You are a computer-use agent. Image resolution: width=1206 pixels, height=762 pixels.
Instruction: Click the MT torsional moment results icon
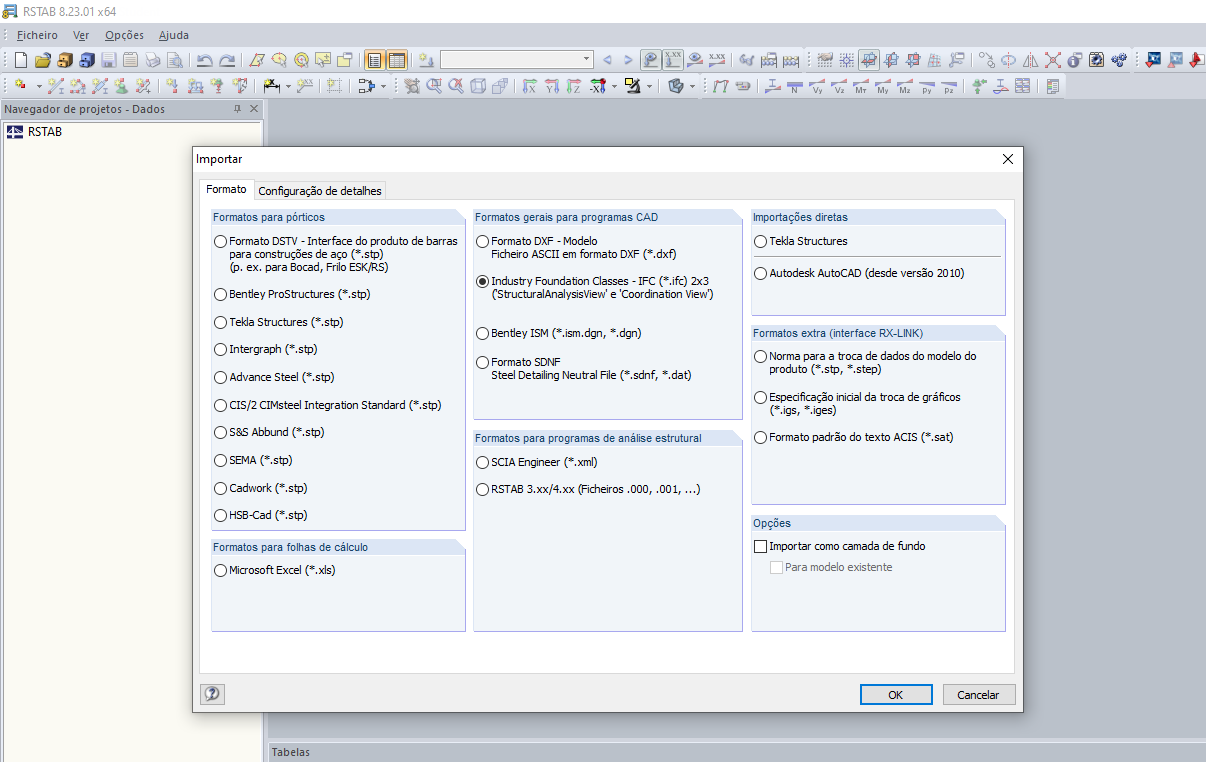click(x=860, y=86)
